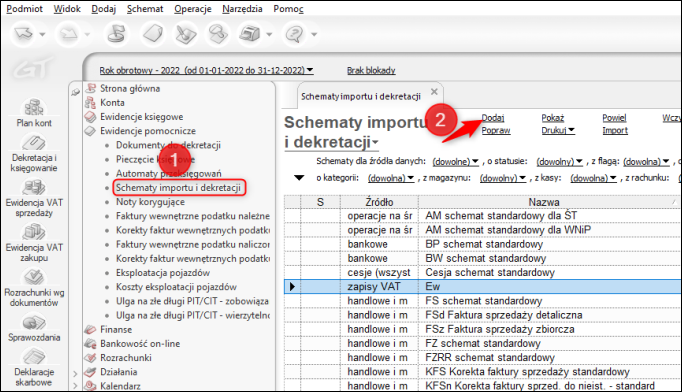Open the Narzędzia menu
682x392 pixels.
[242, 9]
